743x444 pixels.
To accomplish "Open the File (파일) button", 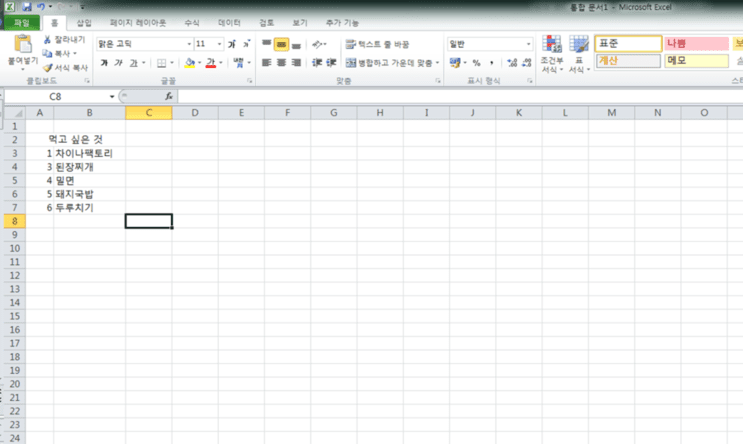I will click(x=21, y=23).
